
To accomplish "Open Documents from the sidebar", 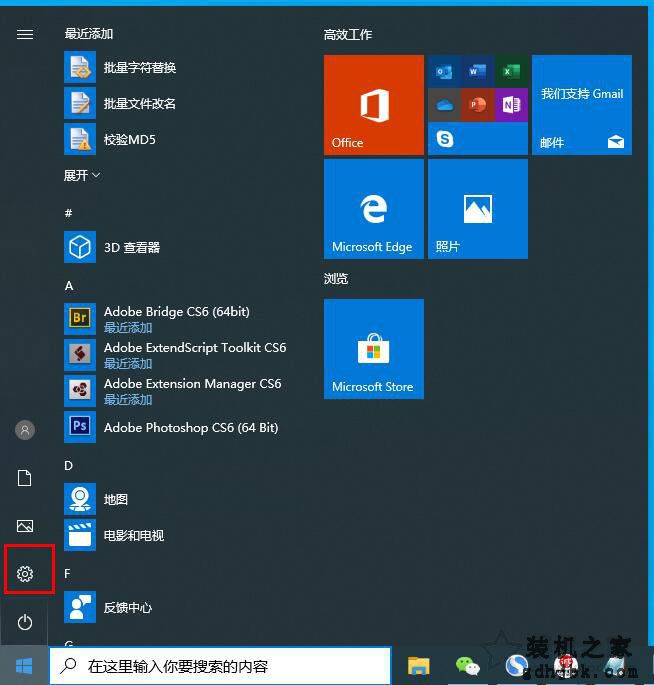I will tap(25, 478).
